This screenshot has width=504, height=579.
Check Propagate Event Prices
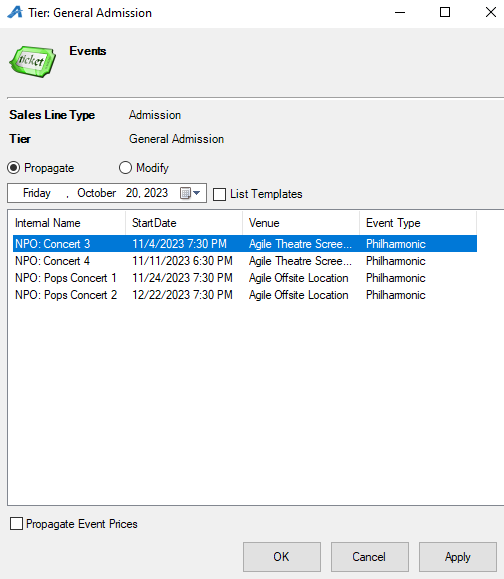point(16,524)
